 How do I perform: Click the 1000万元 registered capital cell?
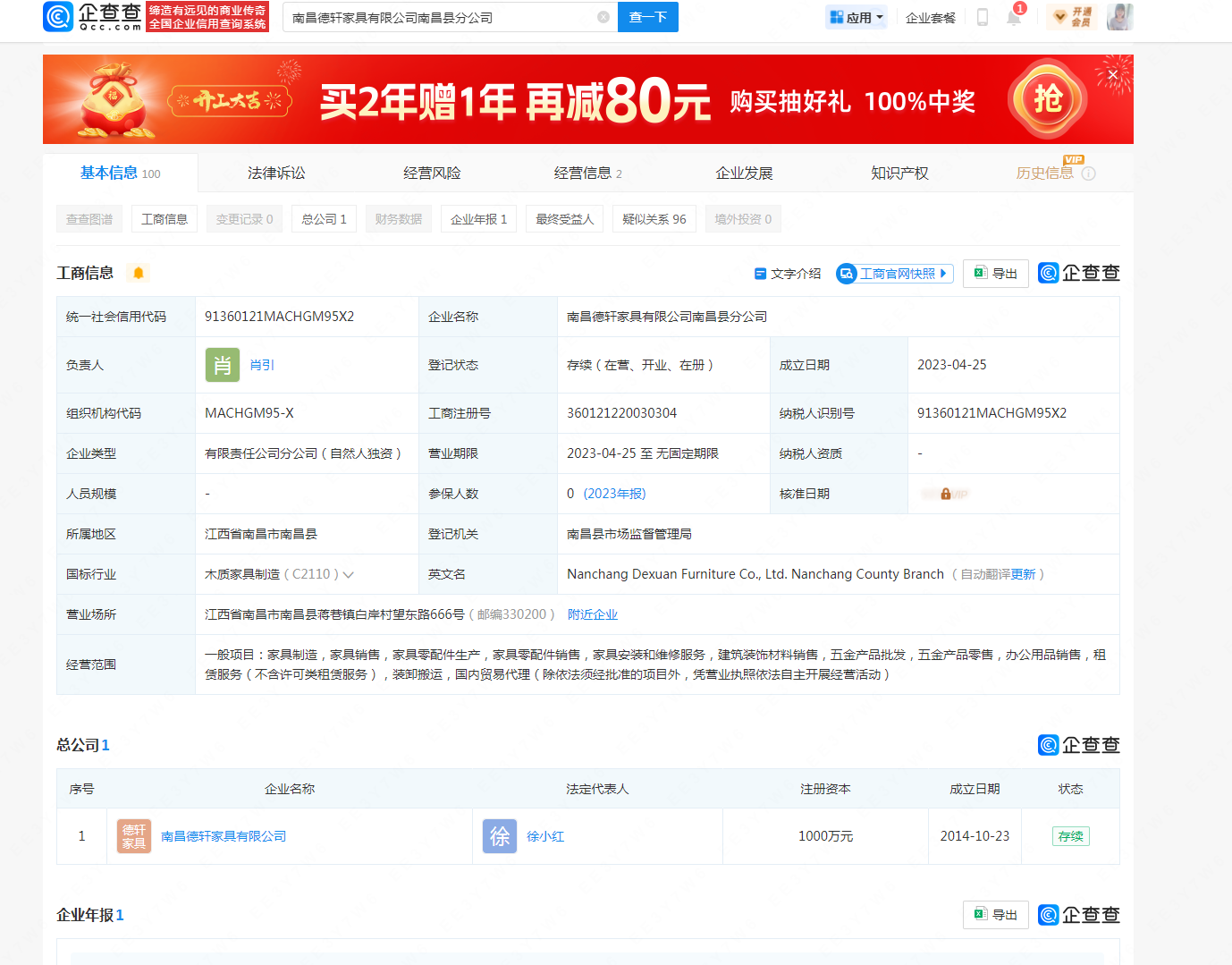click(825, 836)
